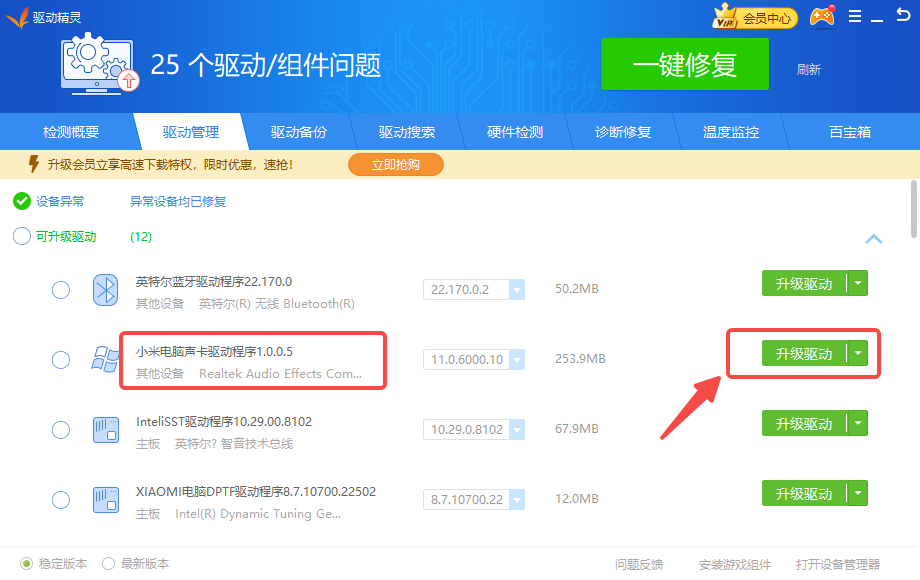
Task: Collapse the upgradable drivers section
Action: tap(873, 239)
